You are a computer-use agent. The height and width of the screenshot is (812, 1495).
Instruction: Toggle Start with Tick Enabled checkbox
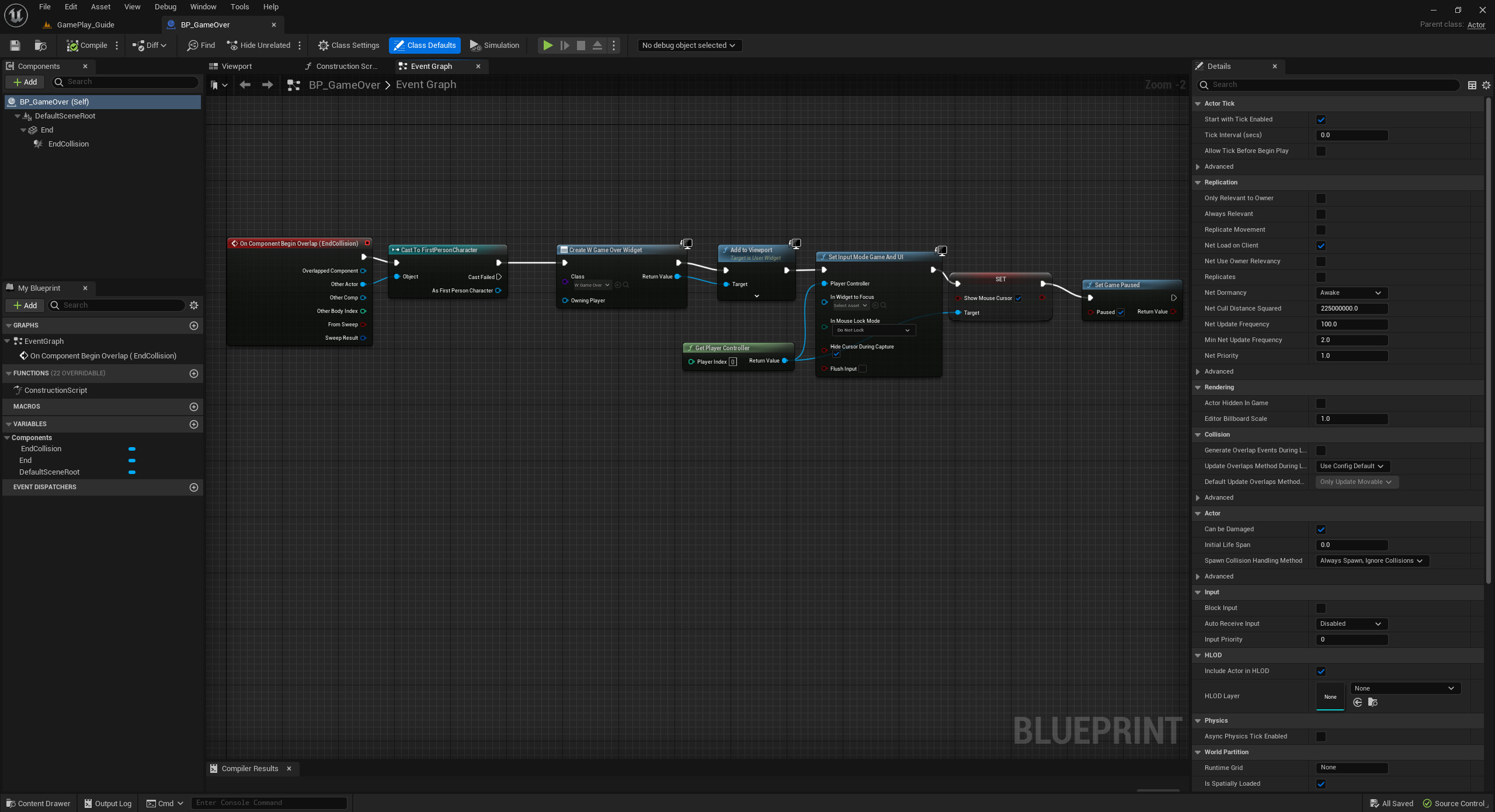[x=1321, y=120]
